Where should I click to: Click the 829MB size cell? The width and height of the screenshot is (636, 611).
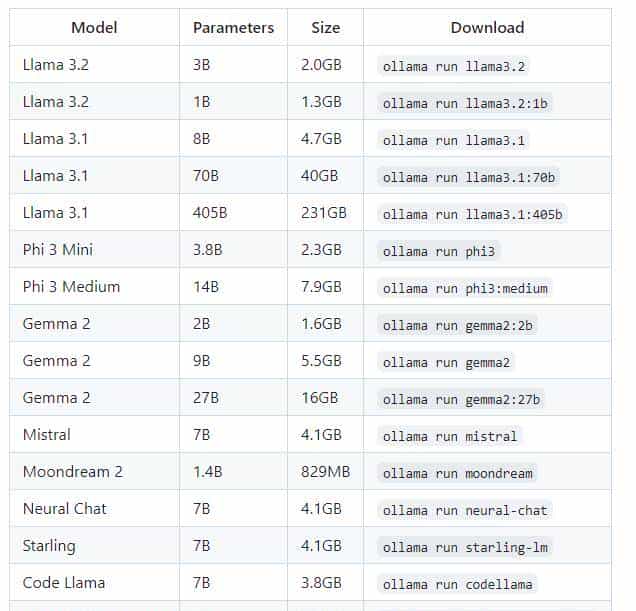(325, 471)
